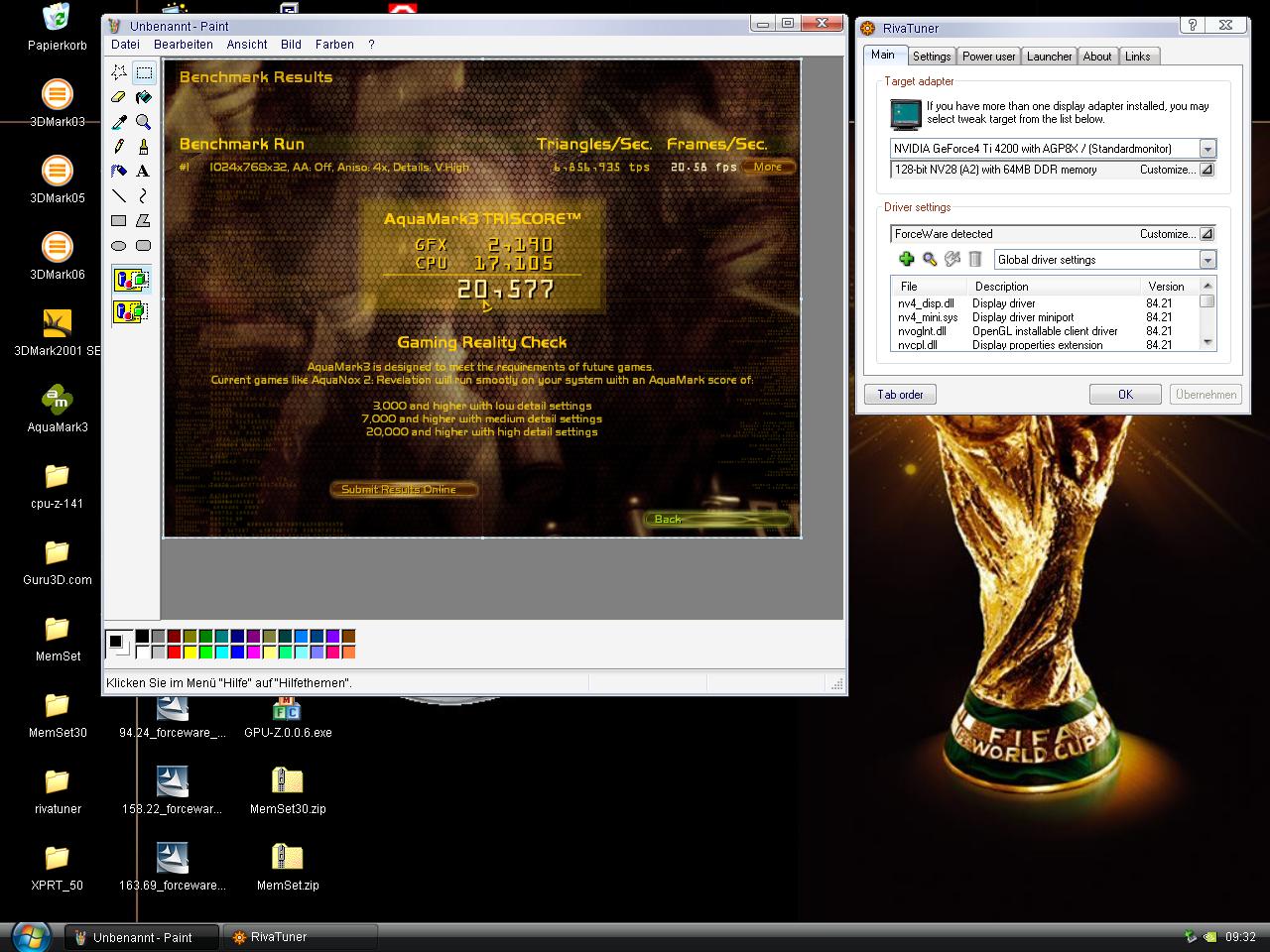The width and height of the screenshot is (1270, 952).
Task: Open the Global driver settings dropdown
Action: [1207, 260]
